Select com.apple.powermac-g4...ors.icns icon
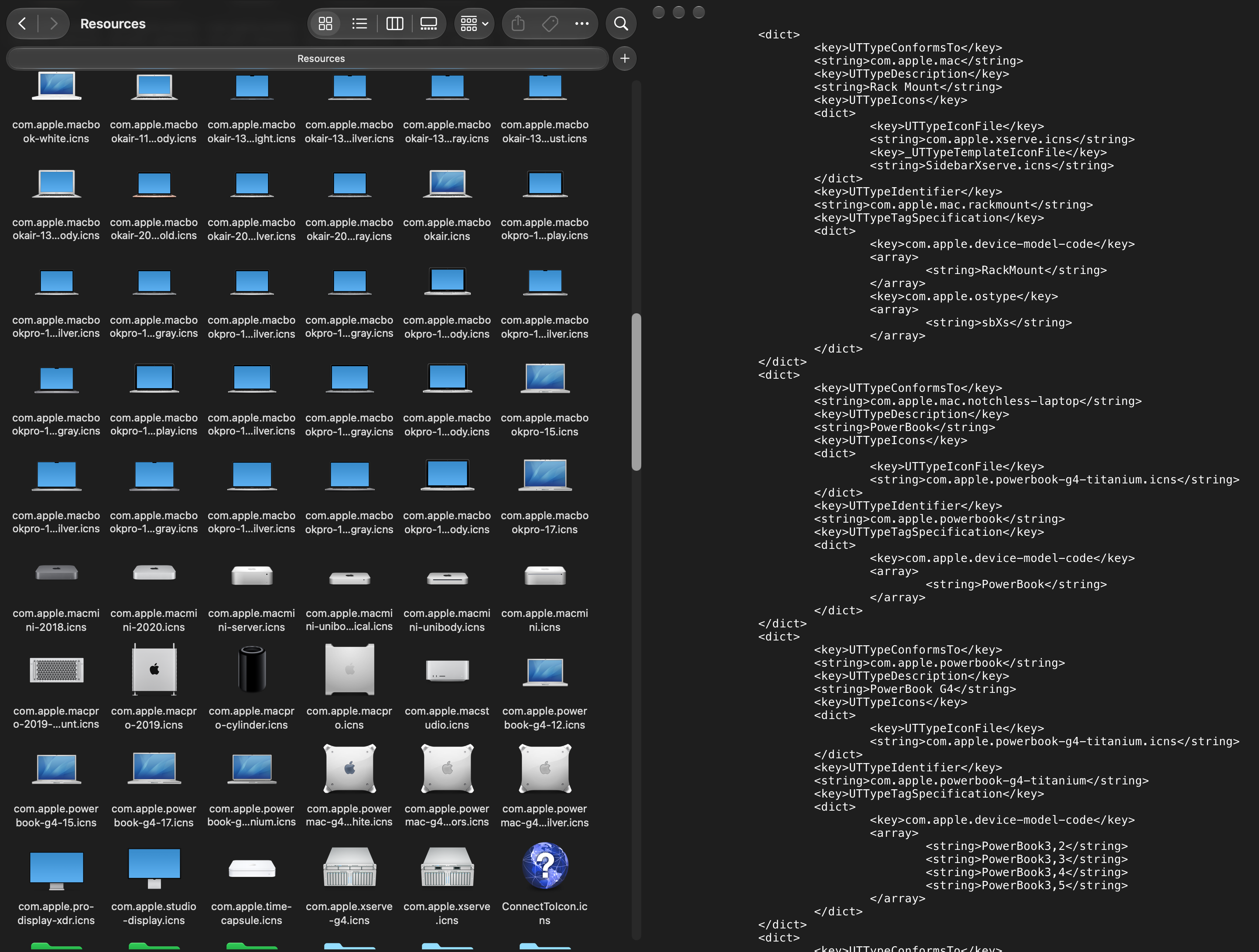The width and height of the screenshot is (1259, 952). tap(447, 769)
